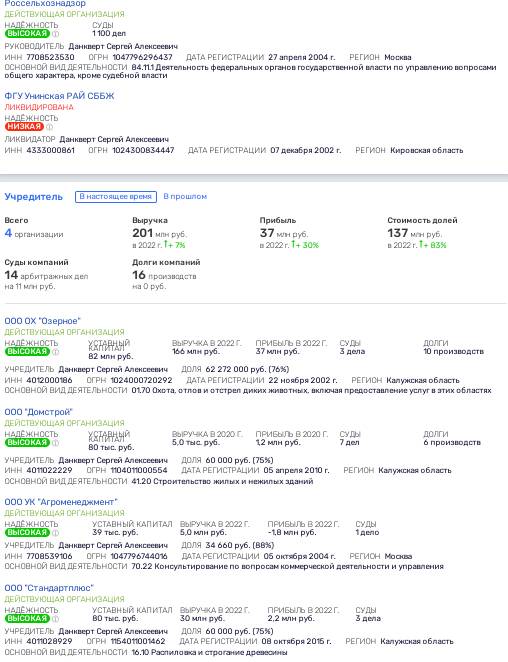
Task: Select INN 4011022229
Action: [49, 470]
